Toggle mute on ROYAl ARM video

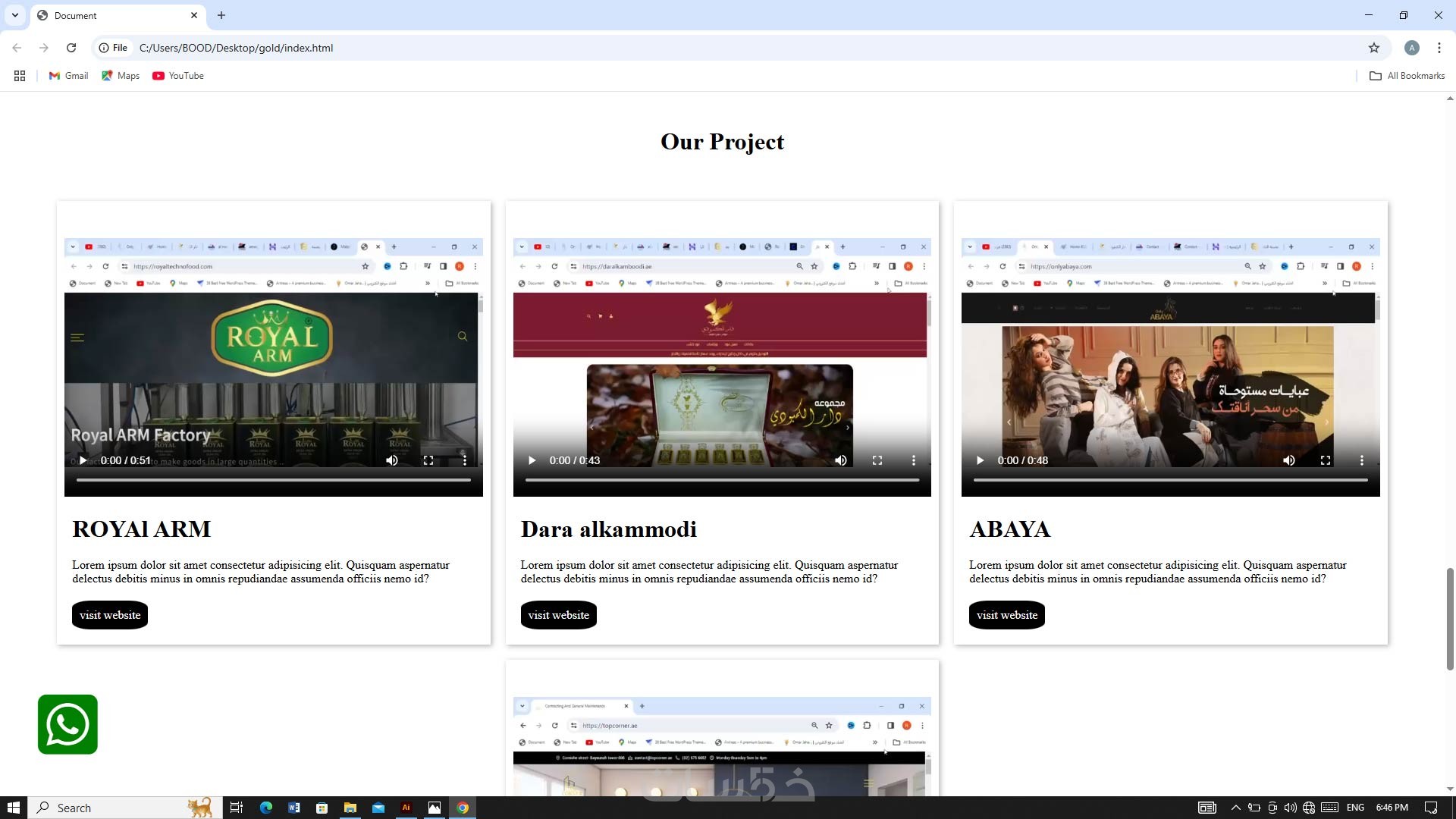click(x=391, y=460)
